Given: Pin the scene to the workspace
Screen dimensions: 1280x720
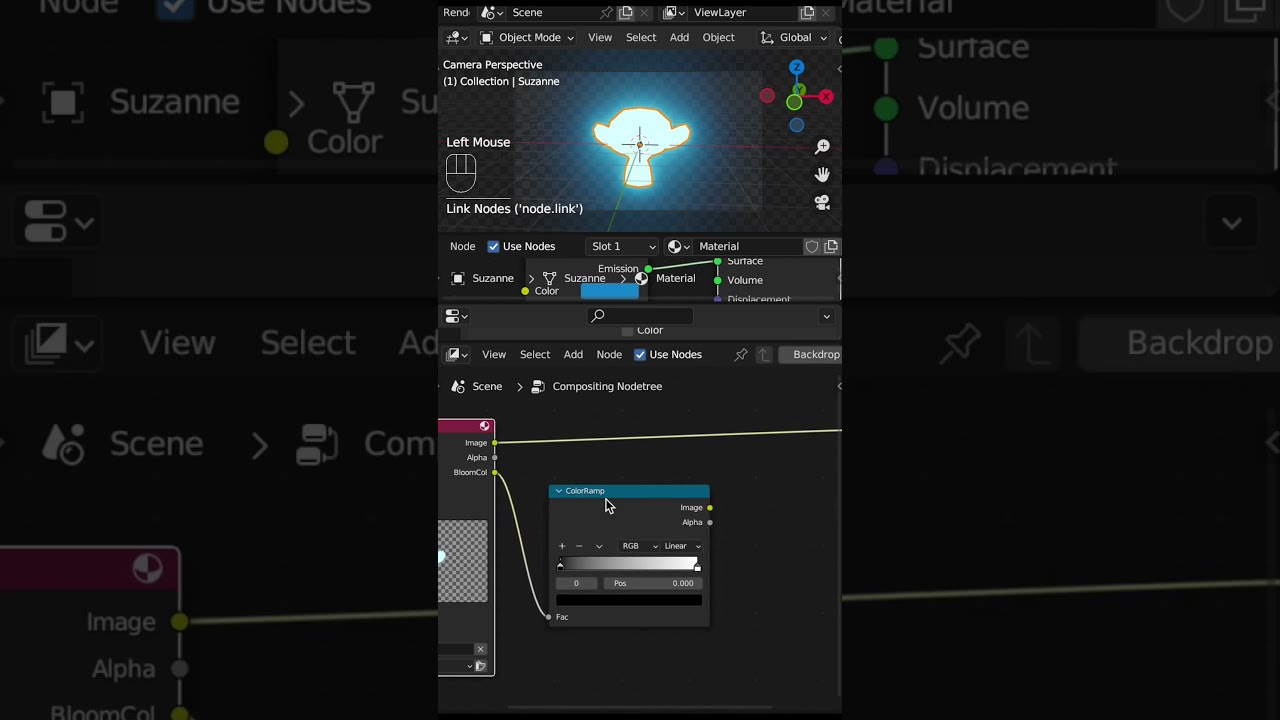Looking at the screenshot, I should pos(606,13).
